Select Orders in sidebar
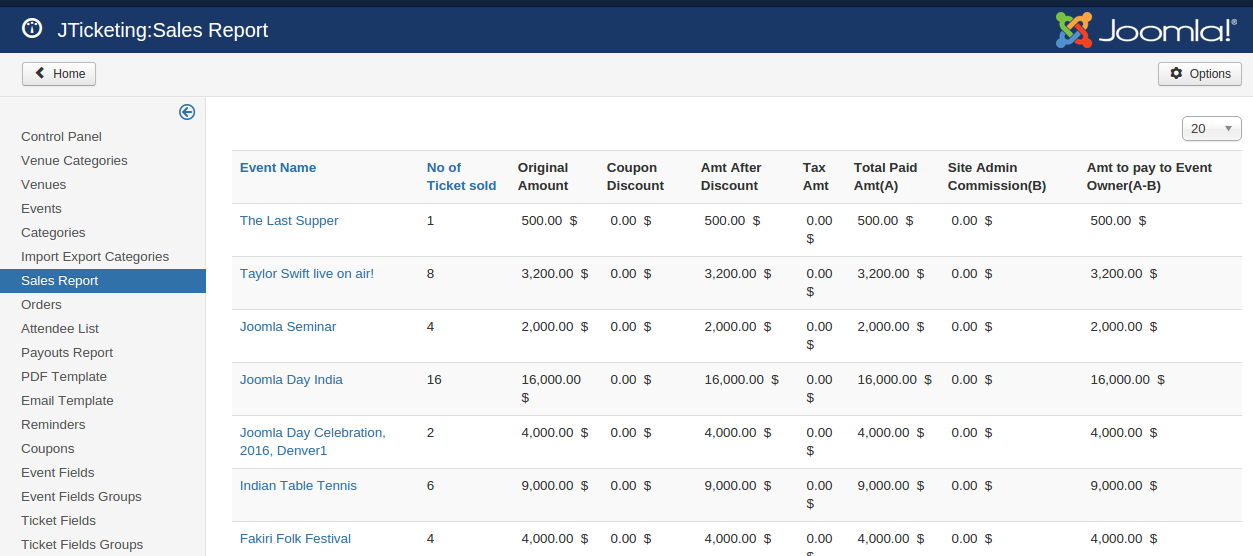Image resolution: width=1253 pixels, height=556 pixels. [x=41, y=305]
